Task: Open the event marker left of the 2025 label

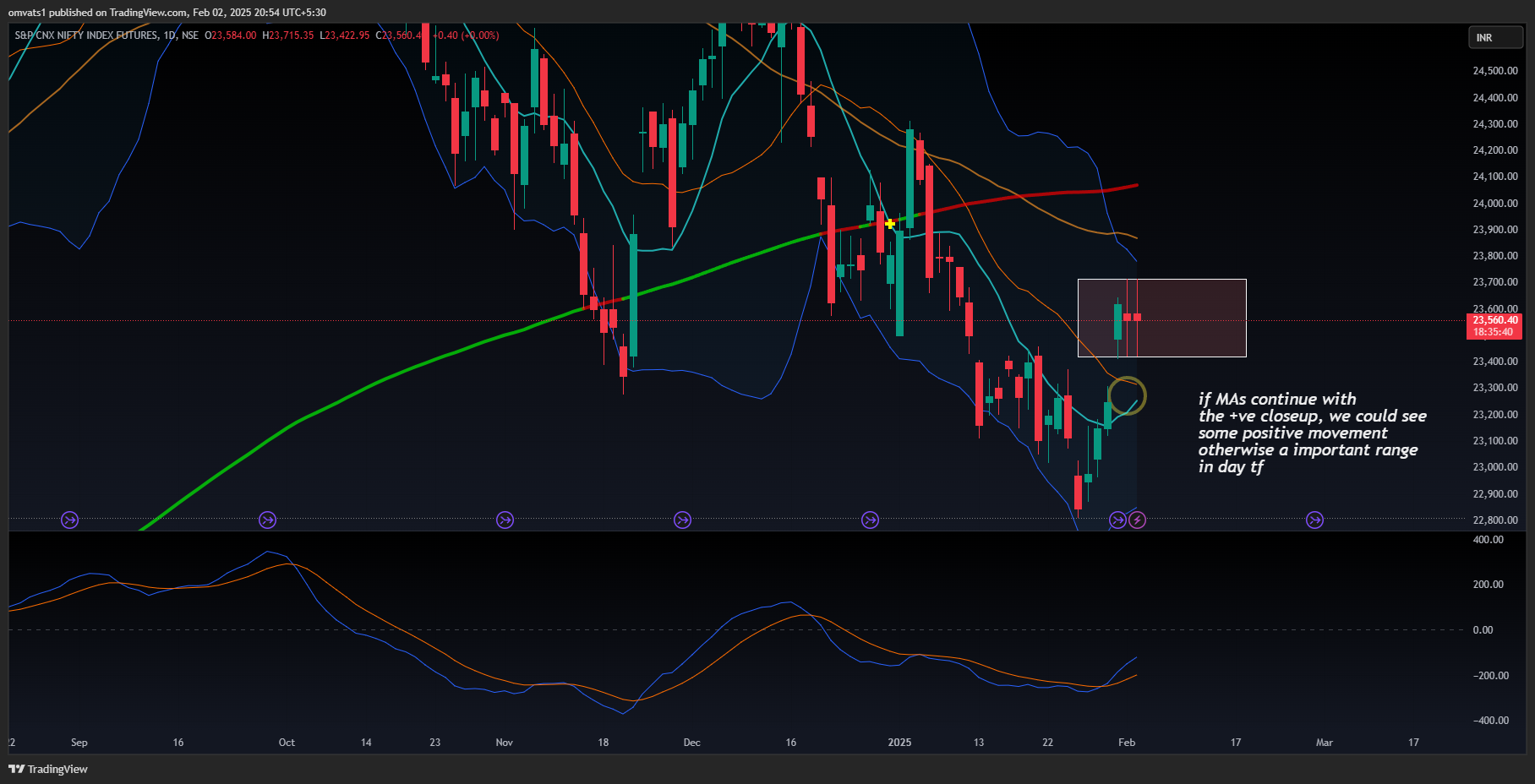Action: point(870,520)
